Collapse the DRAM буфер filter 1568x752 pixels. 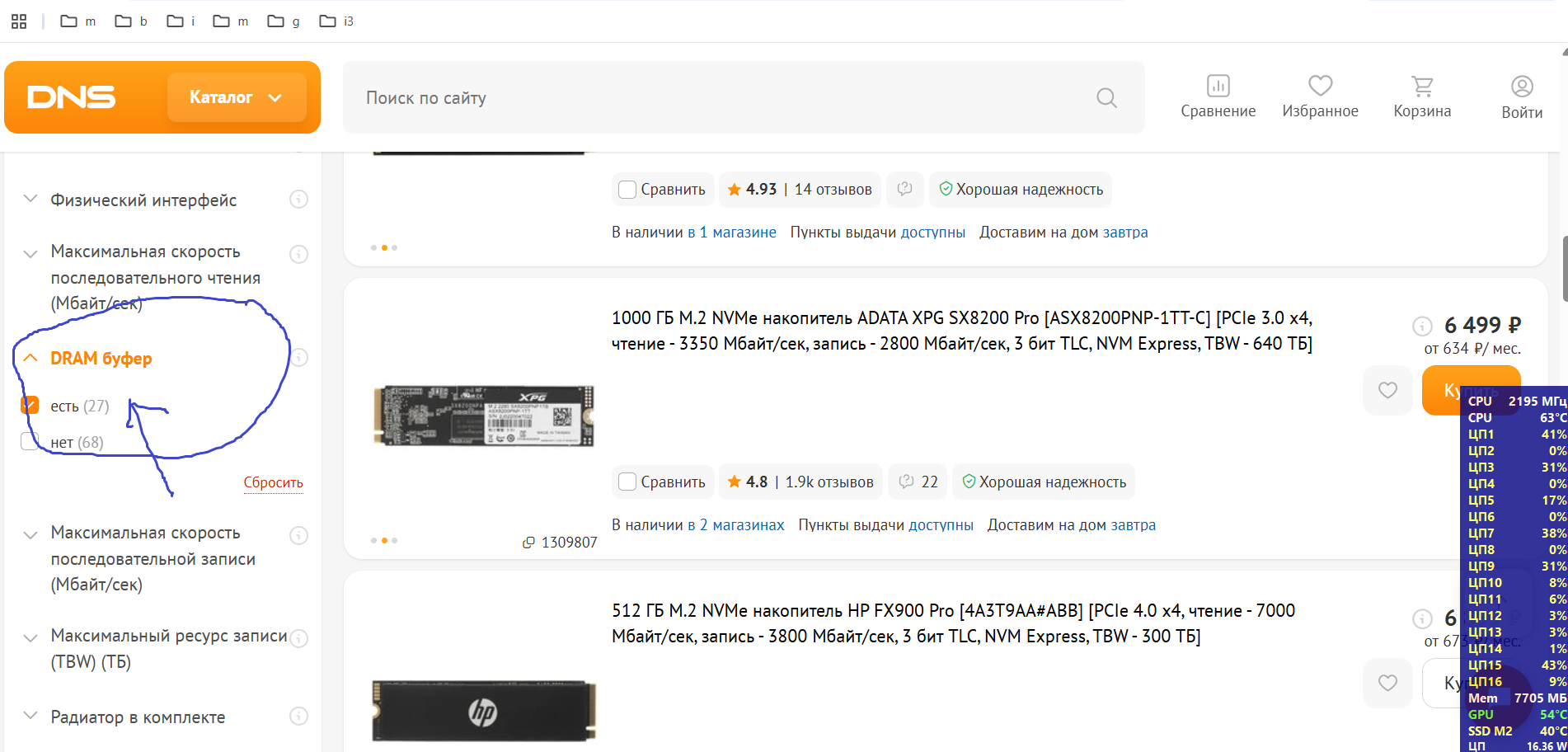[x=31, y=358]
